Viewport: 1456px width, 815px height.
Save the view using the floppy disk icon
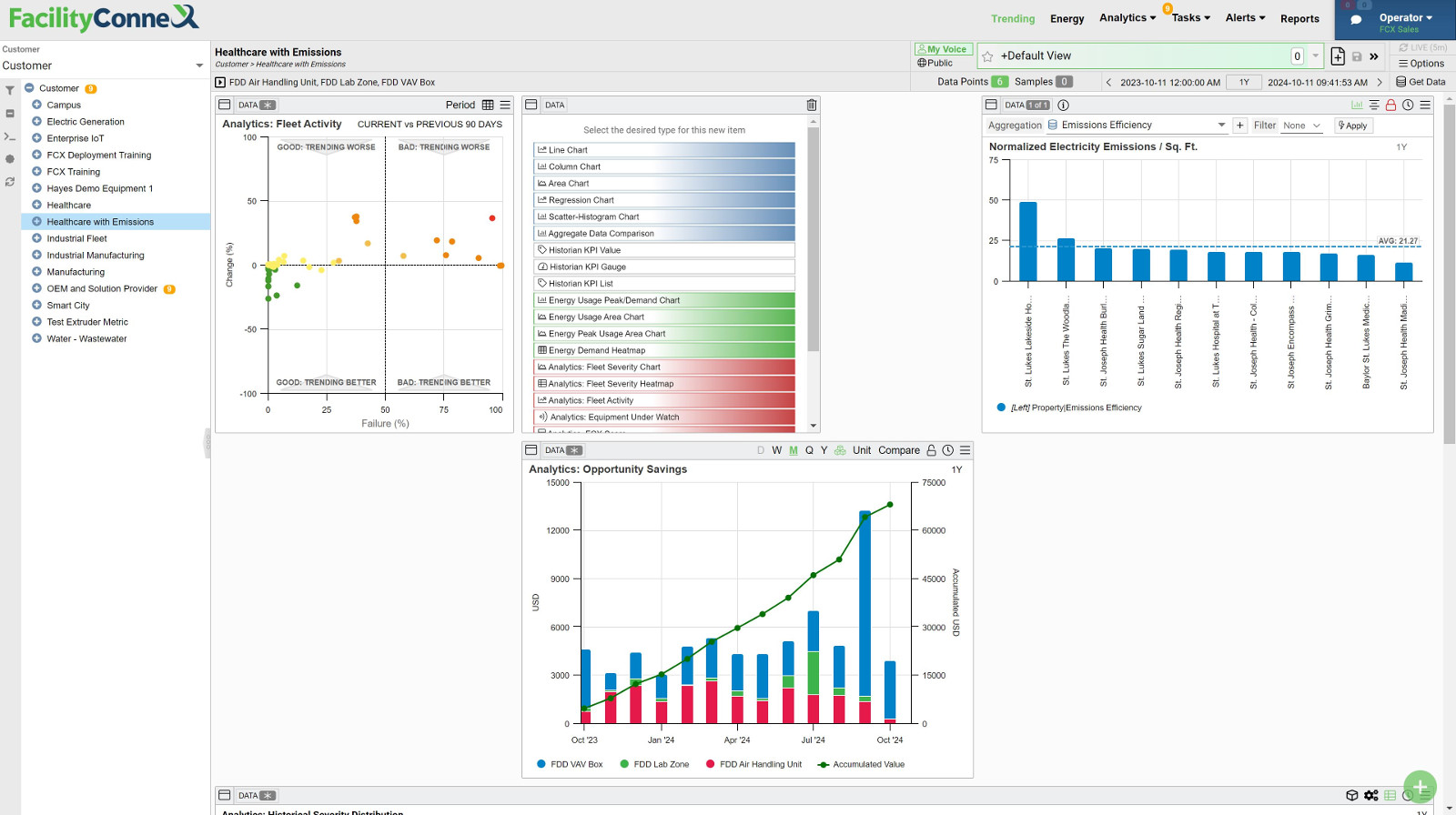(1357, 56)
